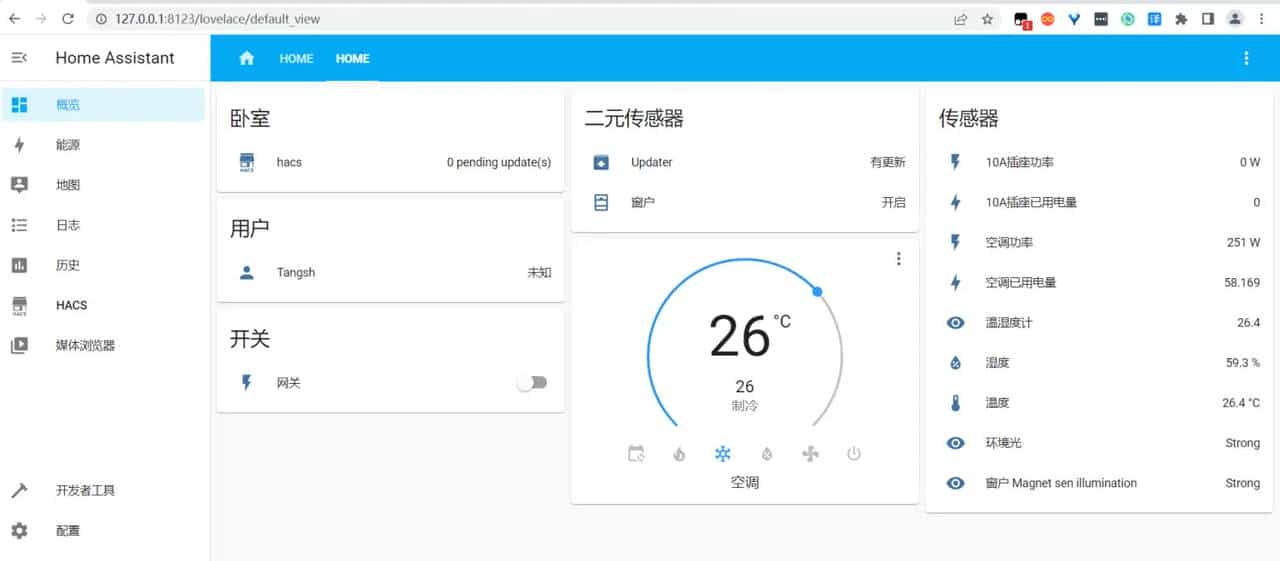Viewport: 1280px width, 561px height.
Task: Set thermostat to heat mode (flame)
Action: click(x=679, y=453)
